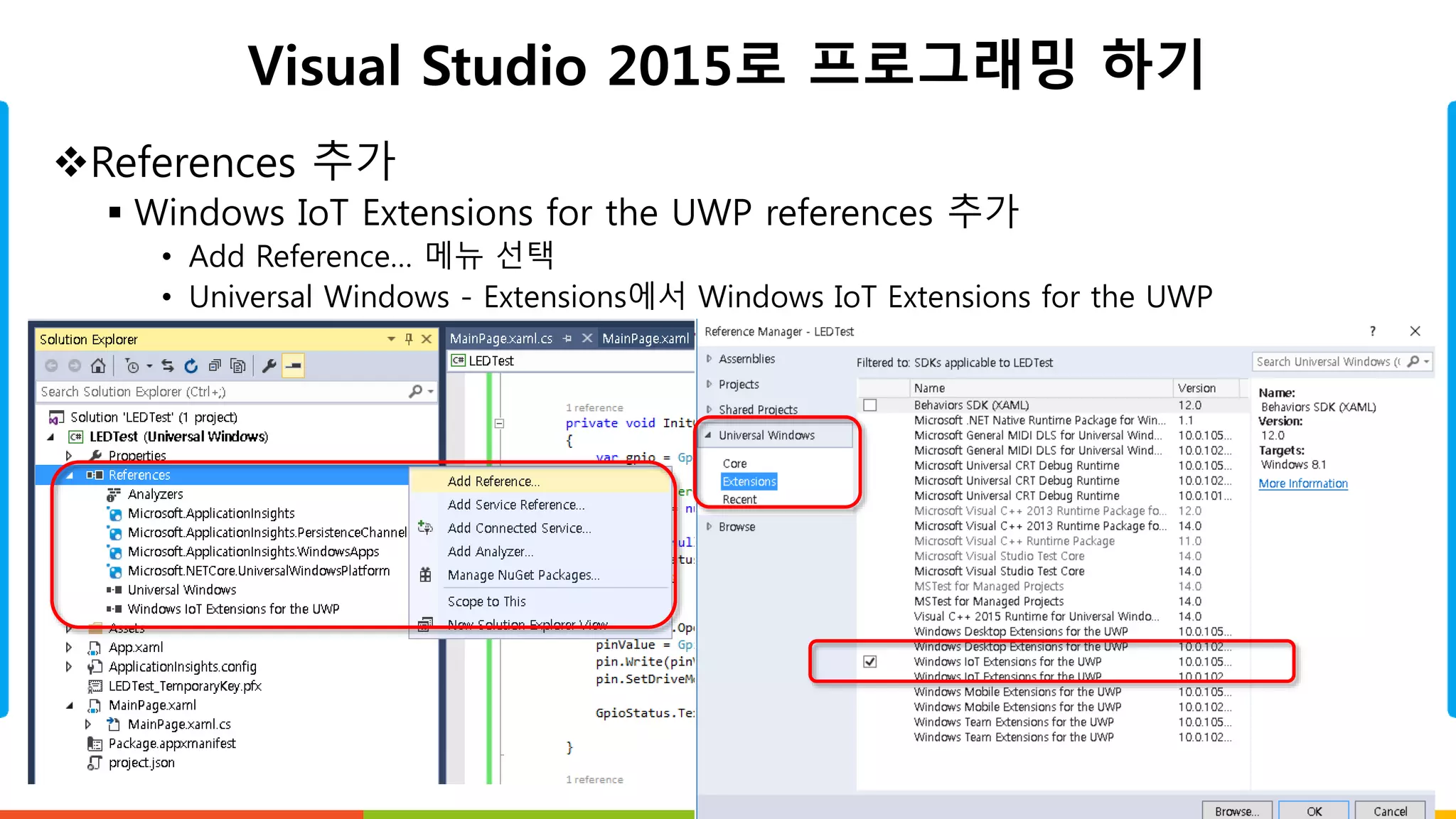Select Recent under Universal Windows
This screenshot has height=819, width=1456.
pyautogui.click(x=739, y=500)
